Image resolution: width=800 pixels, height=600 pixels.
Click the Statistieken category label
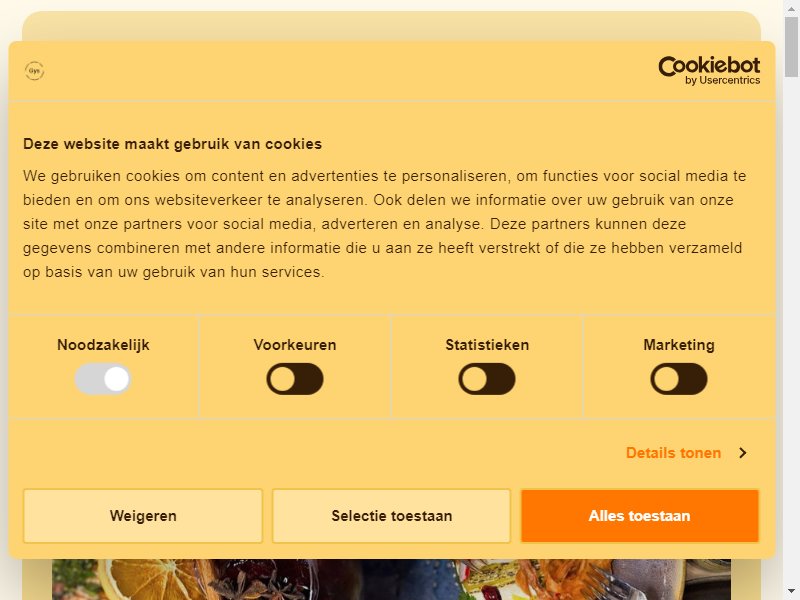point(487,345)
